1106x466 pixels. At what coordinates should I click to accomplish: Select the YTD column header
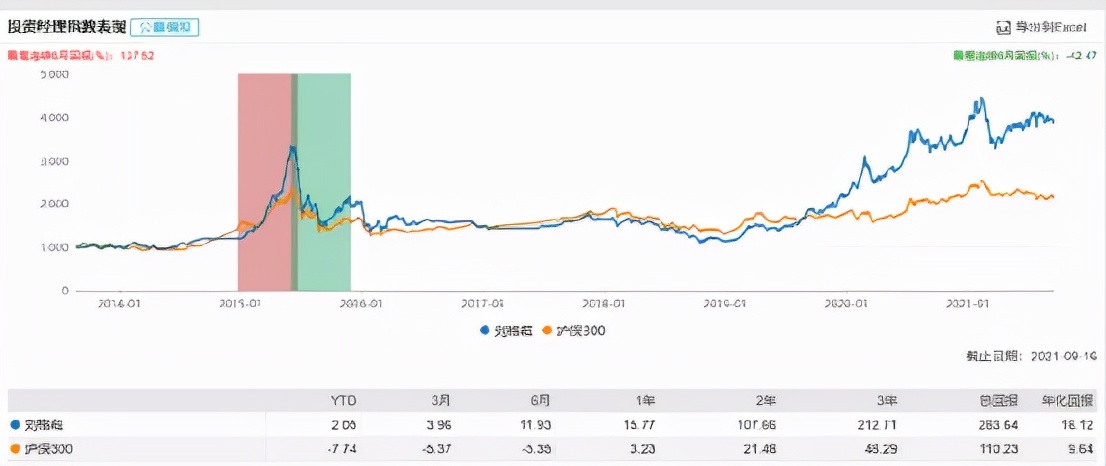tap(343, 400)
